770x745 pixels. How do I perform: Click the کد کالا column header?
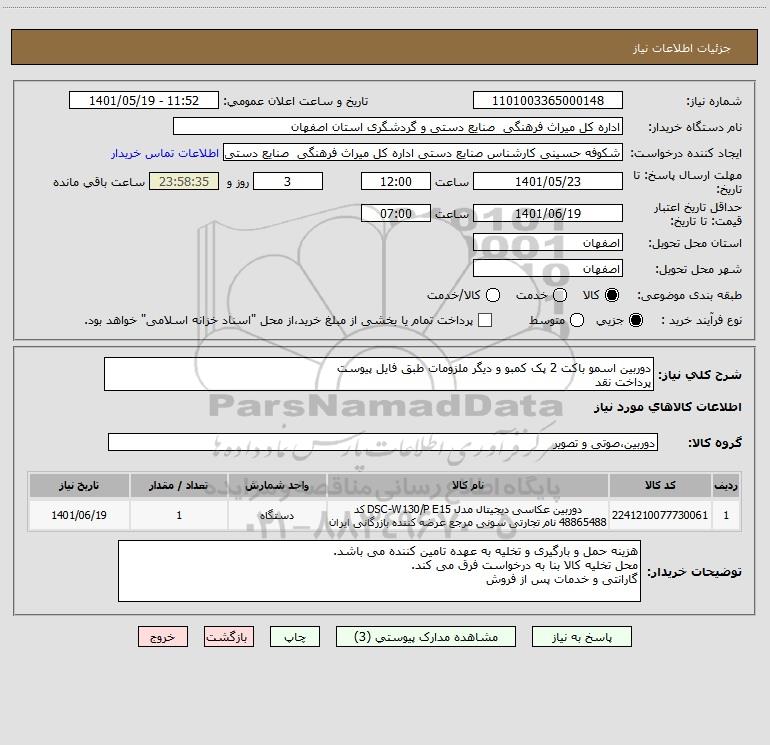tap(660, 486)
